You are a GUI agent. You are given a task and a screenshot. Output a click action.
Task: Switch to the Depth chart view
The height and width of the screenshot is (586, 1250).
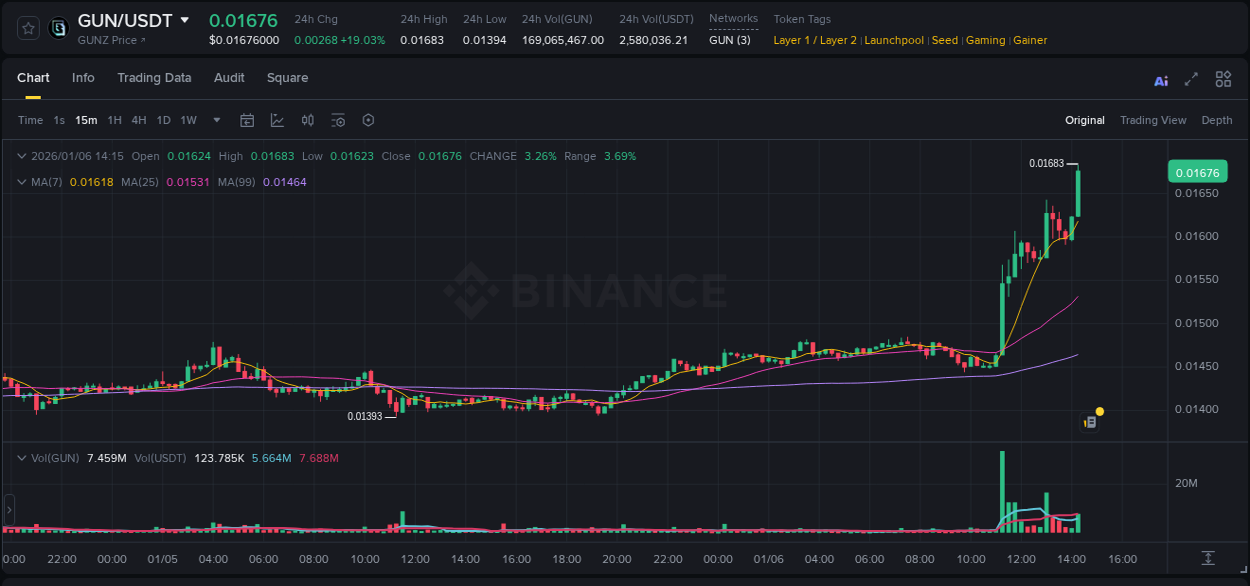pyautogui.click(x=1217, y=120)
